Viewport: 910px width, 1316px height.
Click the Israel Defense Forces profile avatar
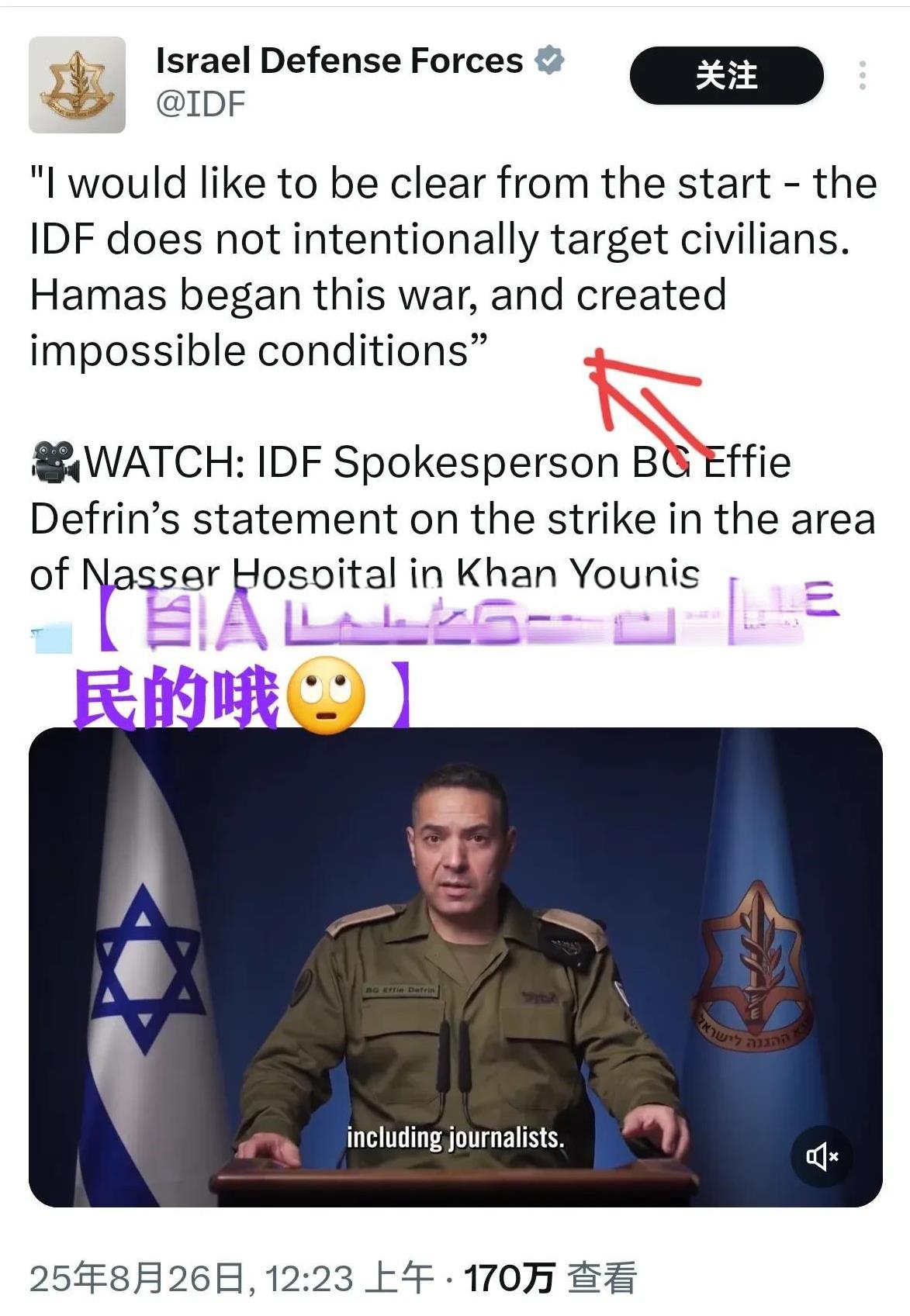[x=77, y=85]
